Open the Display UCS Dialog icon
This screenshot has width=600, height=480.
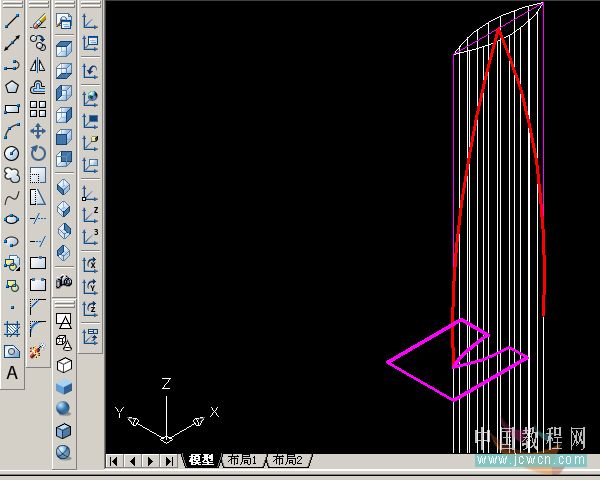click(90, 43)
